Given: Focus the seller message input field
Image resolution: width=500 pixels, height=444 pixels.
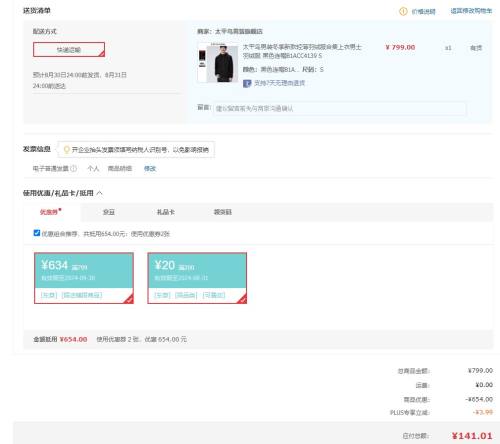Looking at the screenshot, I should (x=339, y=109).
